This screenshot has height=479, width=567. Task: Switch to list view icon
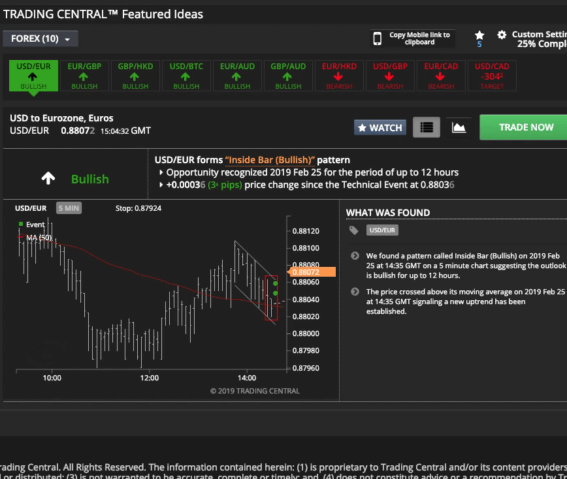click(x=426, y=127)
